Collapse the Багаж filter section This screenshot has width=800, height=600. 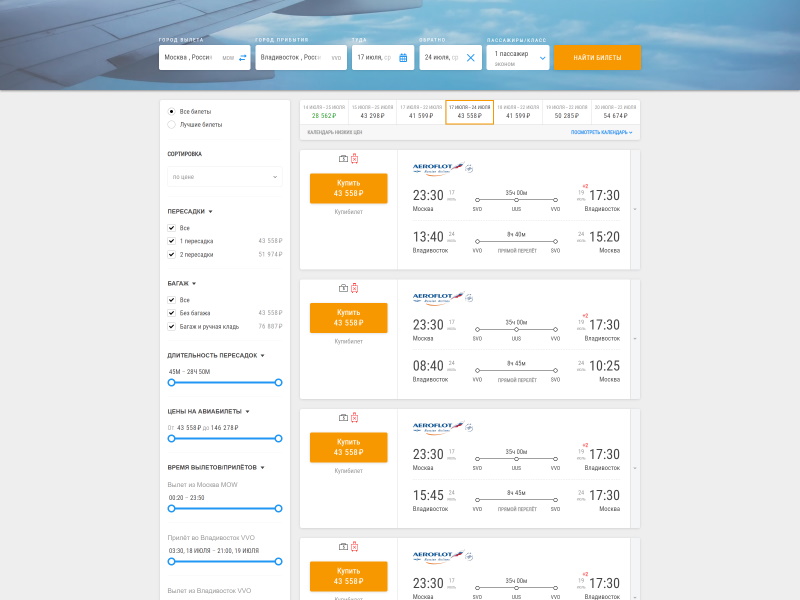[194, 284]
